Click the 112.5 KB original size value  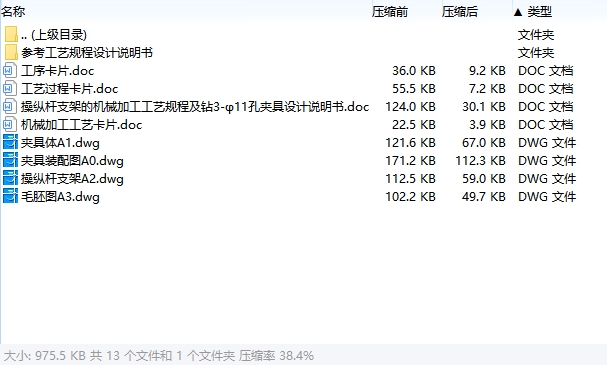click(x=410, y=179)
